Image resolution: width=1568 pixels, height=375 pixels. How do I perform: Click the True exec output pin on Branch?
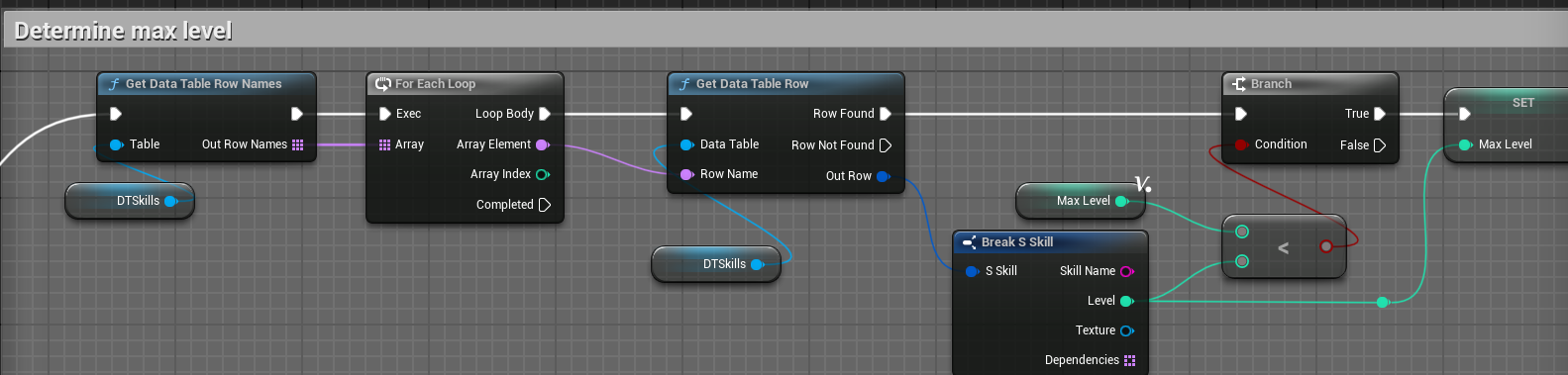tap(1380, 114)
